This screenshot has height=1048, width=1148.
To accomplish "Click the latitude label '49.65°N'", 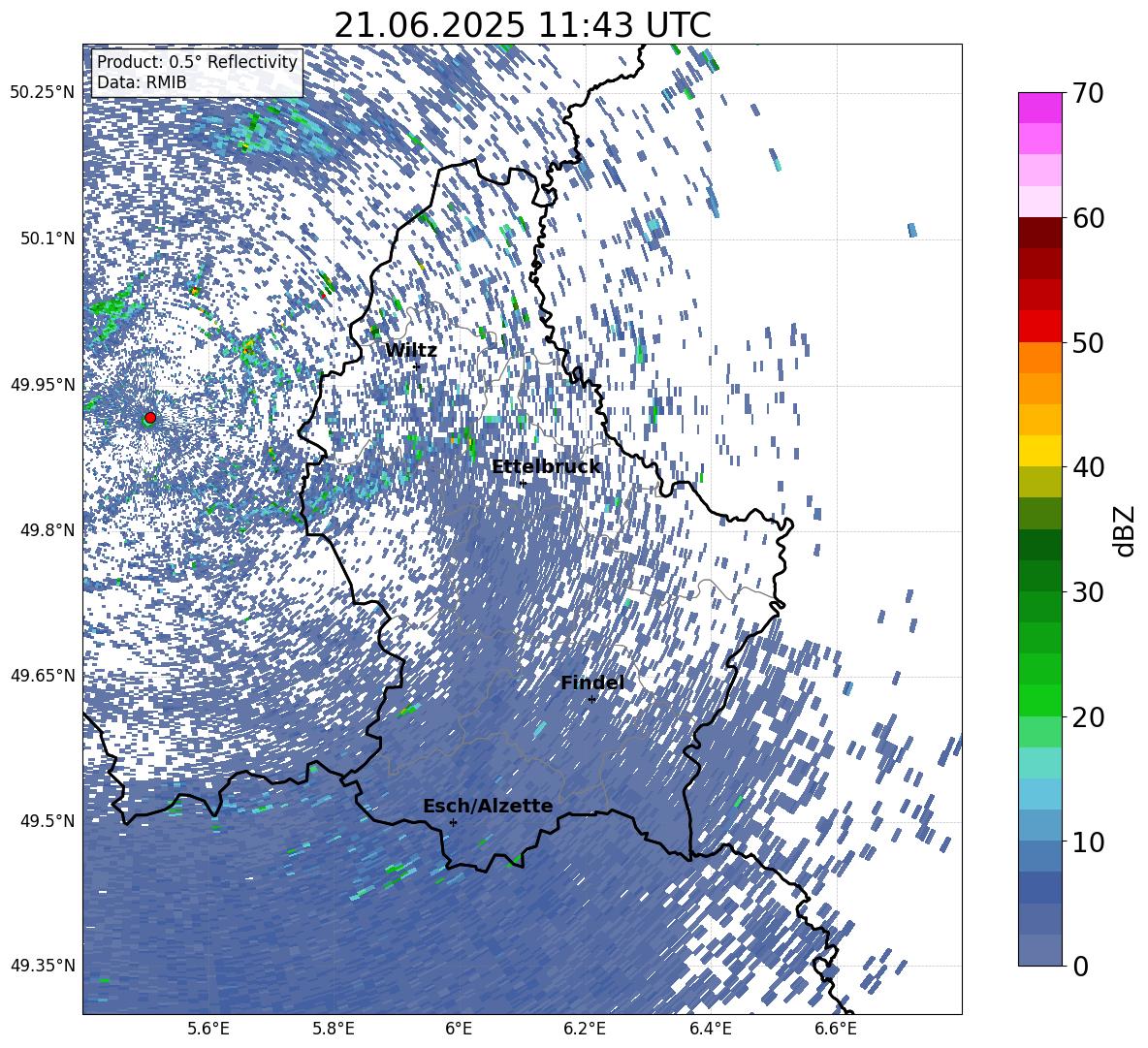I will tap(43, 675).
